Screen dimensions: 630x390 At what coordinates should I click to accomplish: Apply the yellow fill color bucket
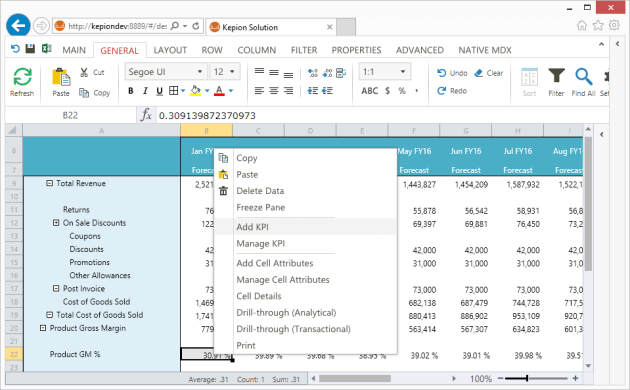[x=196, y=91]
